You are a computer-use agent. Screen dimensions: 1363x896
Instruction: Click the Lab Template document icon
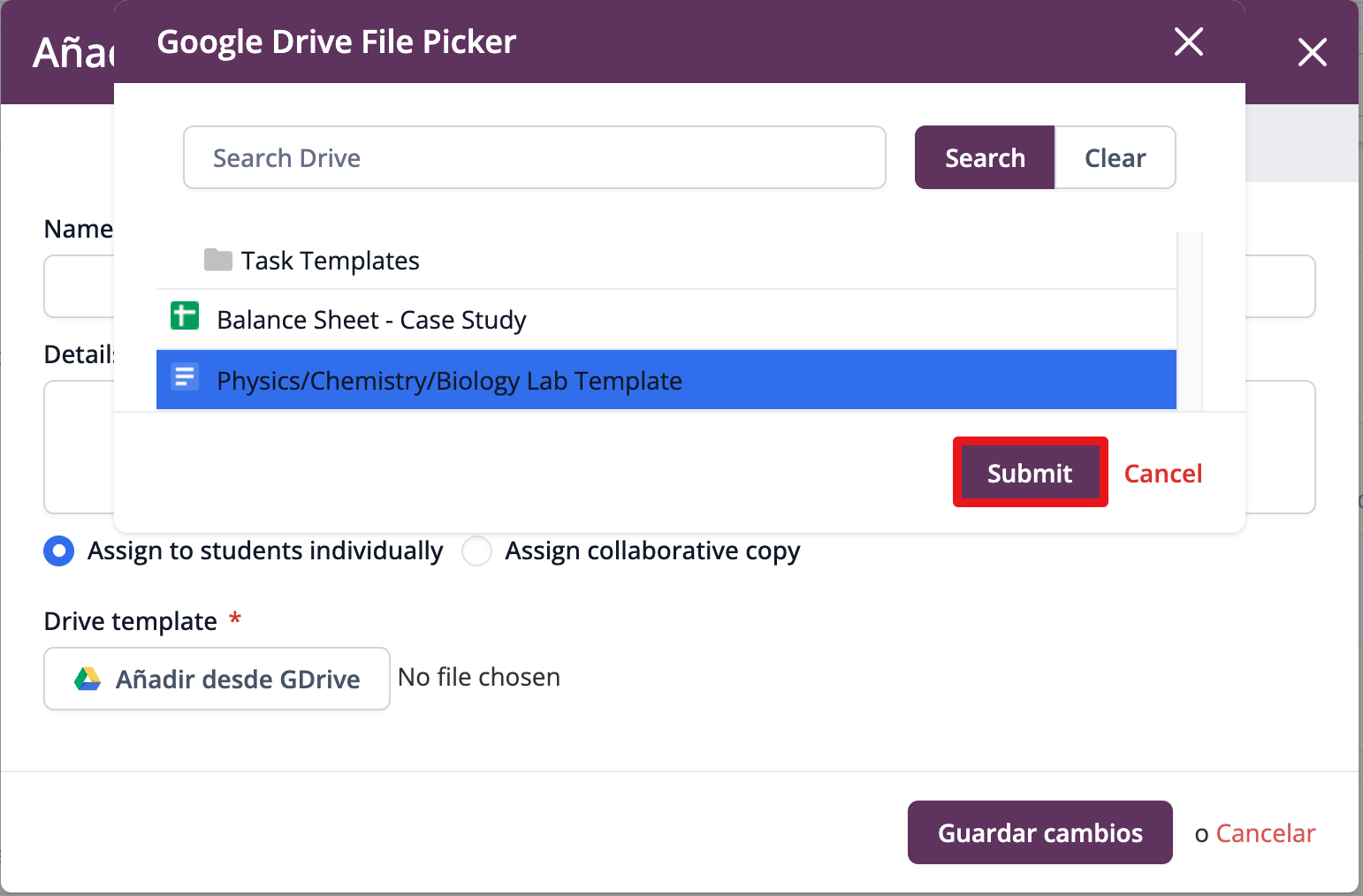point(185,377)
